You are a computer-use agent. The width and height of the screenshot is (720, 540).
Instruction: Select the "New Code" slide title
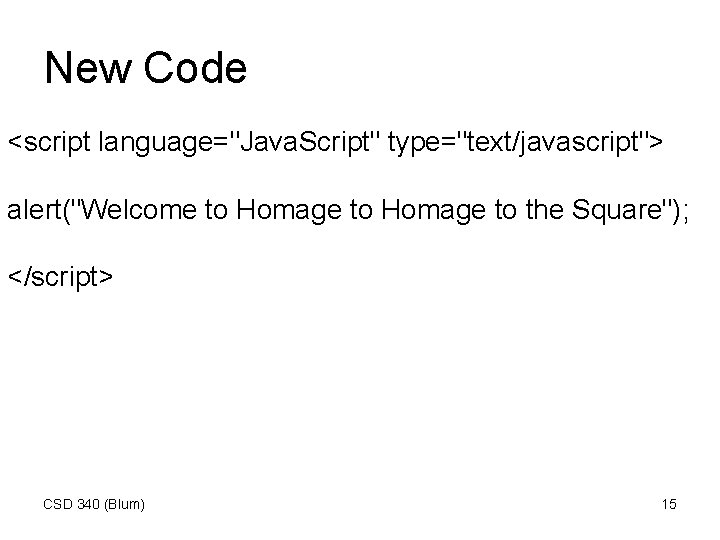146,68
